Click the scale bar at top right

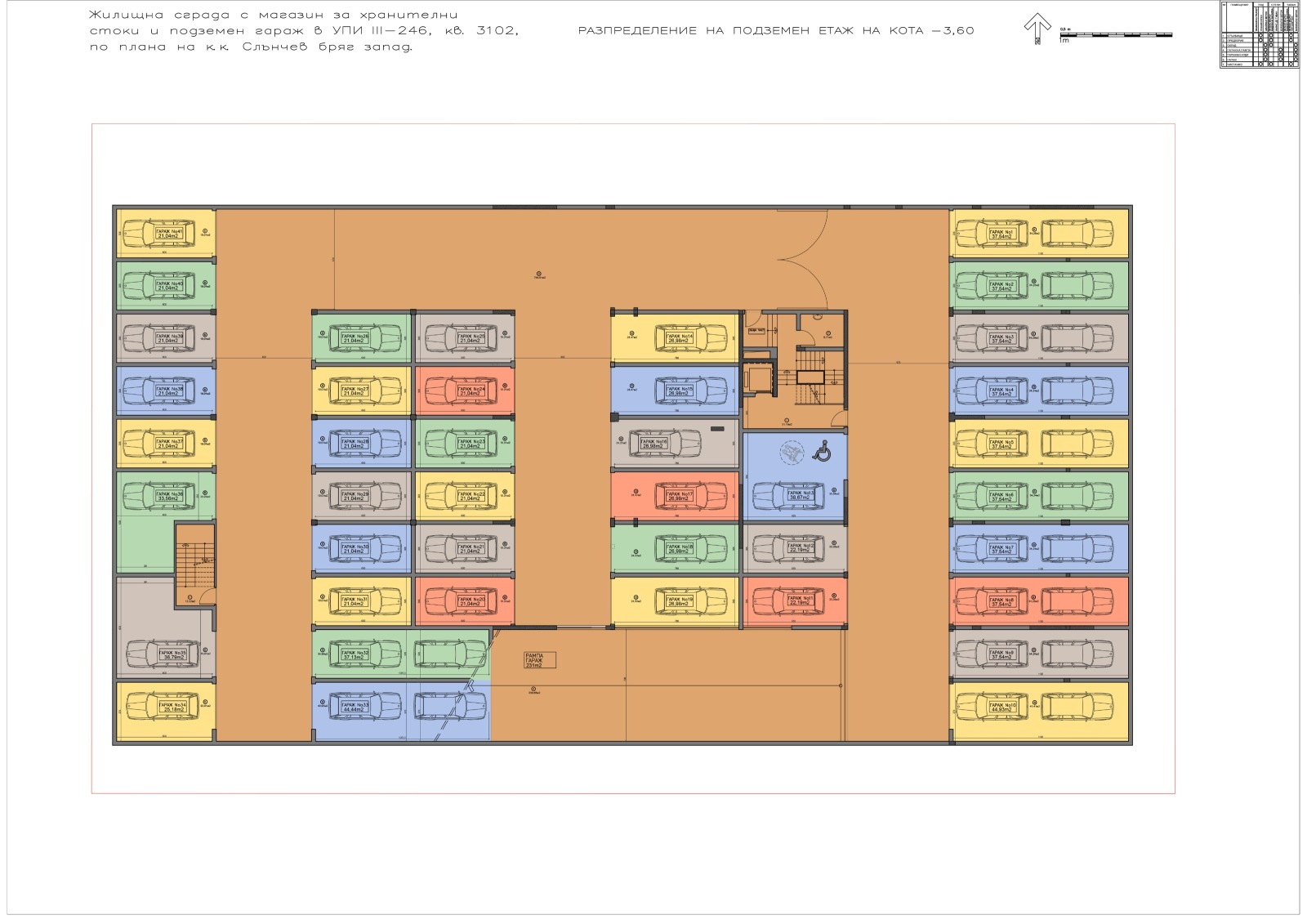tap(1115, 35)
